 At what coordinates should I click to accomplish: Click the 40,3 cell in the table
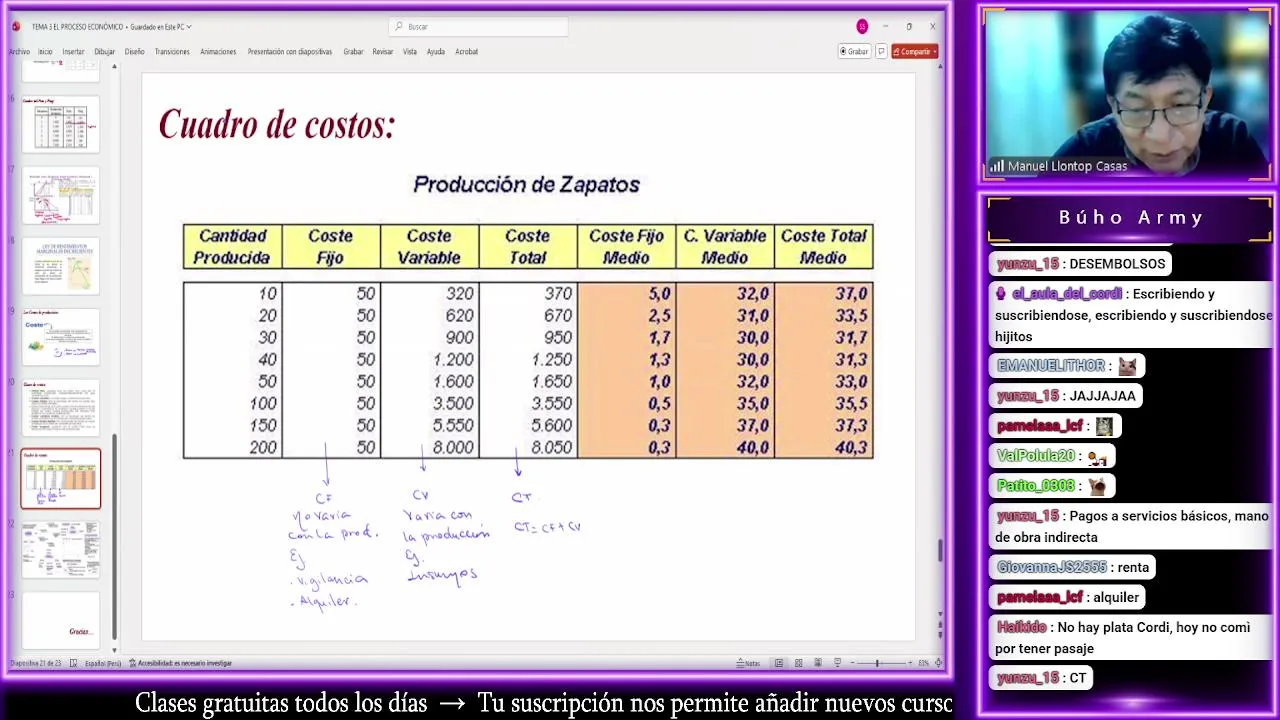coord(850,448)
